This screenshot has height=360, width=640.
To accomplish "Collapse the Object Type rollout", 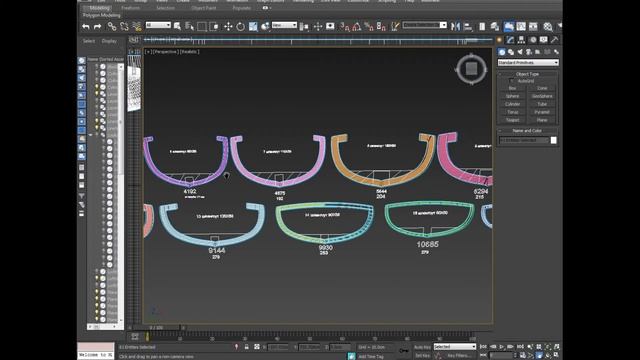I will tap(527, 74).
